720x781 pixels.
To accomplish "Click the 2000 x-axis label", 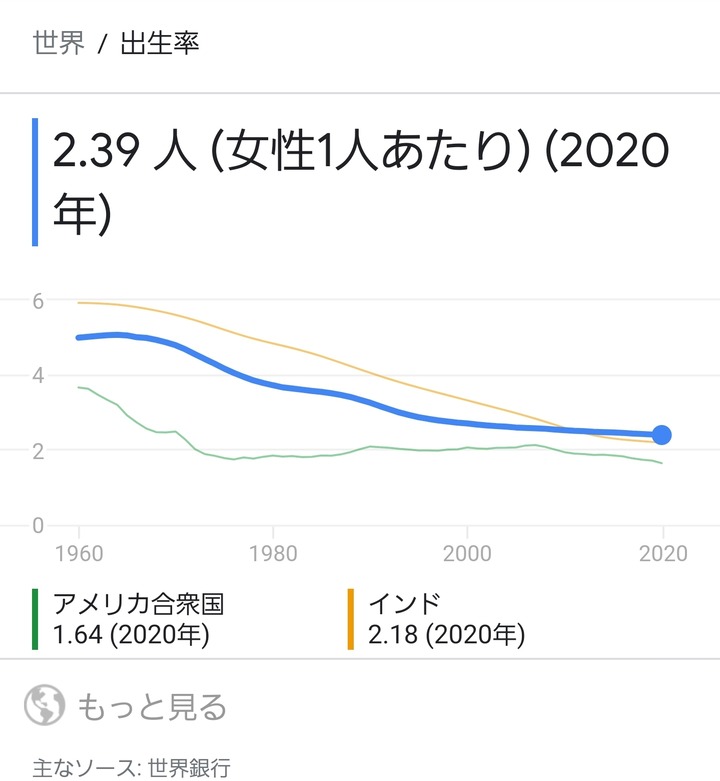I will pyautogui.click(x=467, y=553).
